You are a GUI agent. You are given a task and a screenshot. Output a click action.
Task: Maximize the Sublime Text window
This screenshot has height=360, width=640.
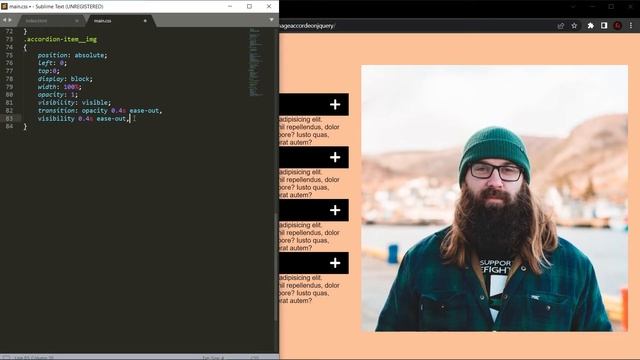pyautogui.click(x=249, y=7)
